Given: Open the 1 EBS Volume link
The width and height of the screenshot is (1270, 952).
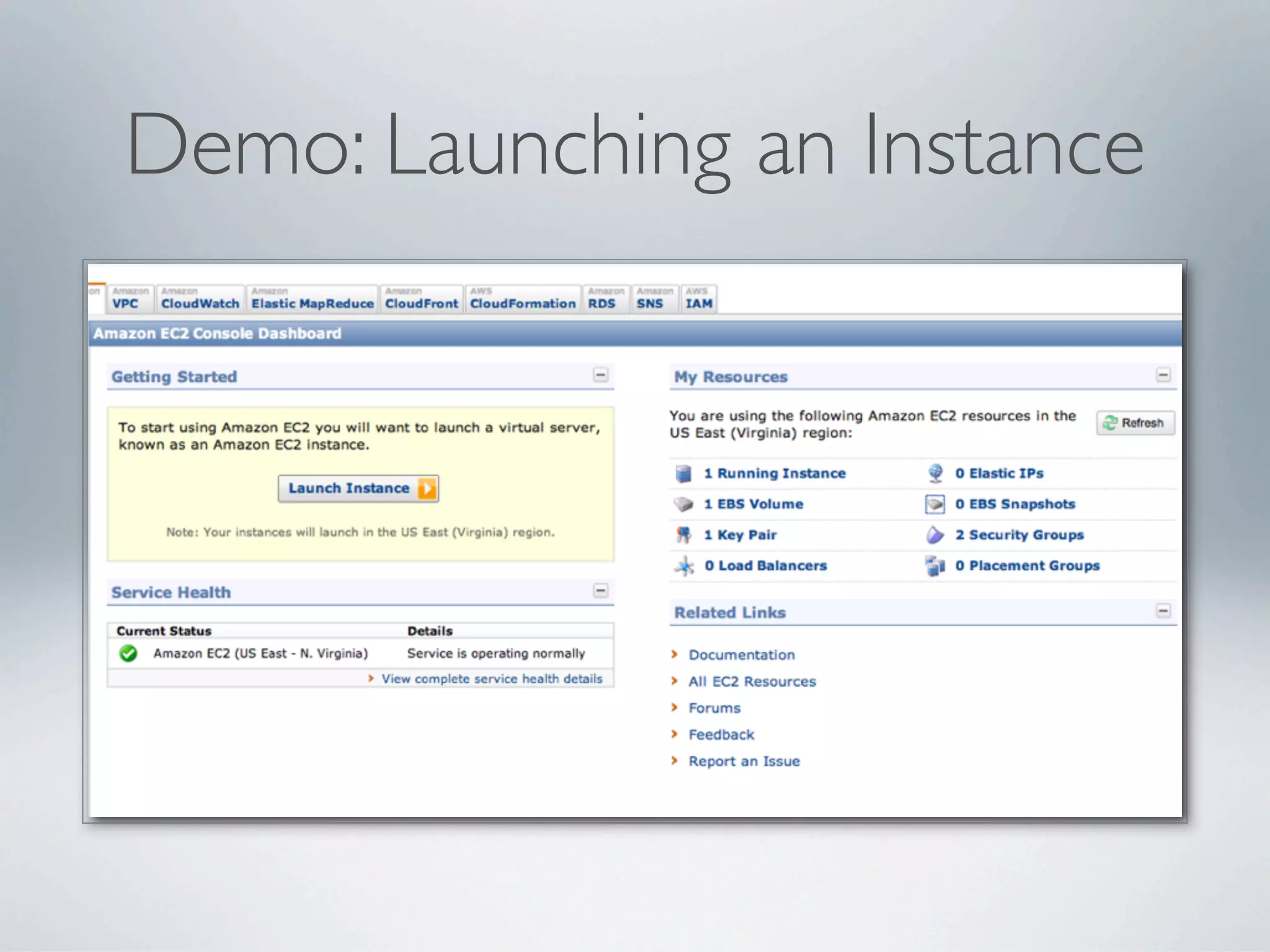Looking at the screenshot, I should [x=753, y=505].
